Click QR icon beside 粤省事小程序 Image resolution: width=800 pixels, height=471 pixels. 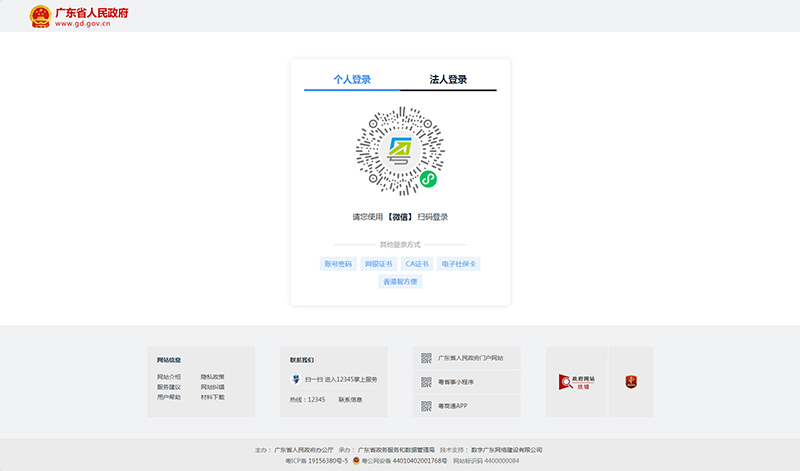click(426, 382)
